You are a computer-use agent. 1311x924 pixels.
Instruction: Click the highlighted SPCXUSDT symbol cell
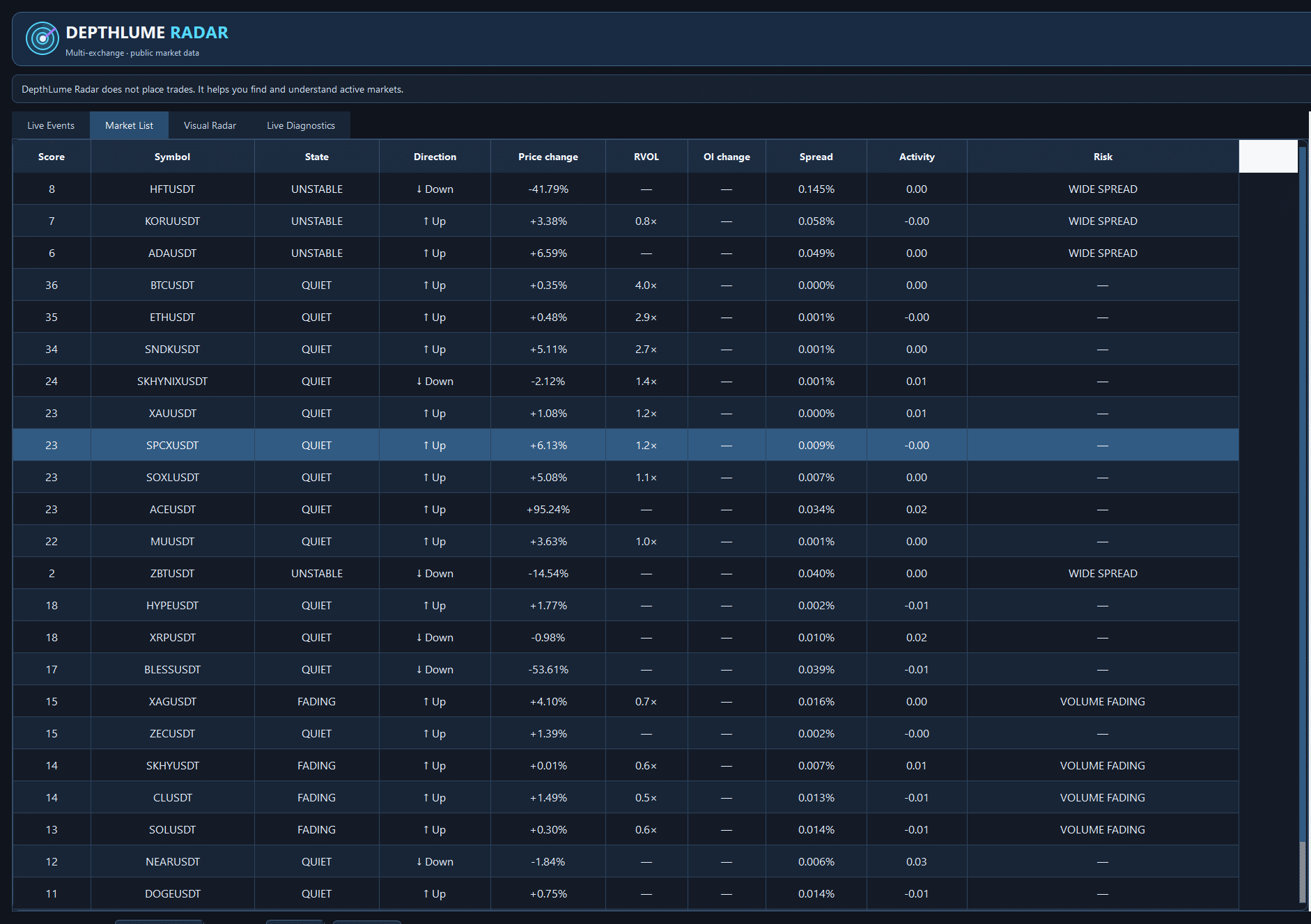(x=172, y=445)
